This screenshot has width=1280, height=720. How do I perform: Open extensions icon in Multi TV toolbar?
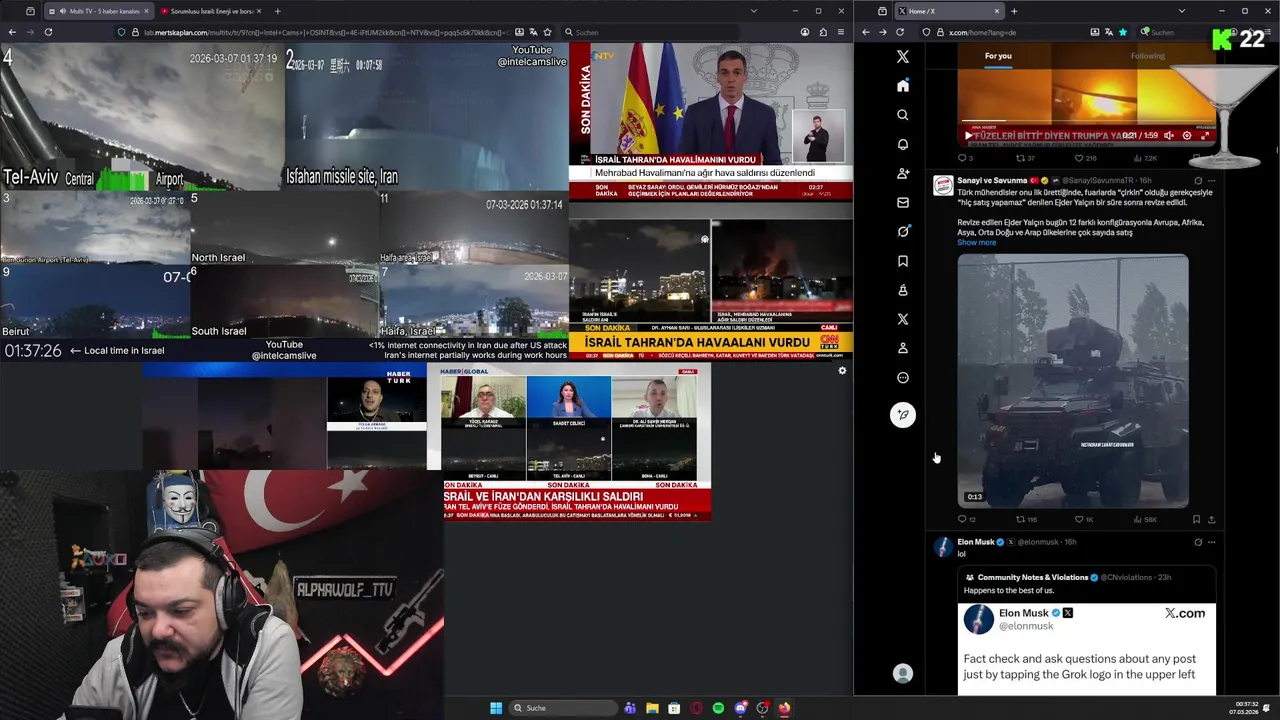[x=824, y=32]
